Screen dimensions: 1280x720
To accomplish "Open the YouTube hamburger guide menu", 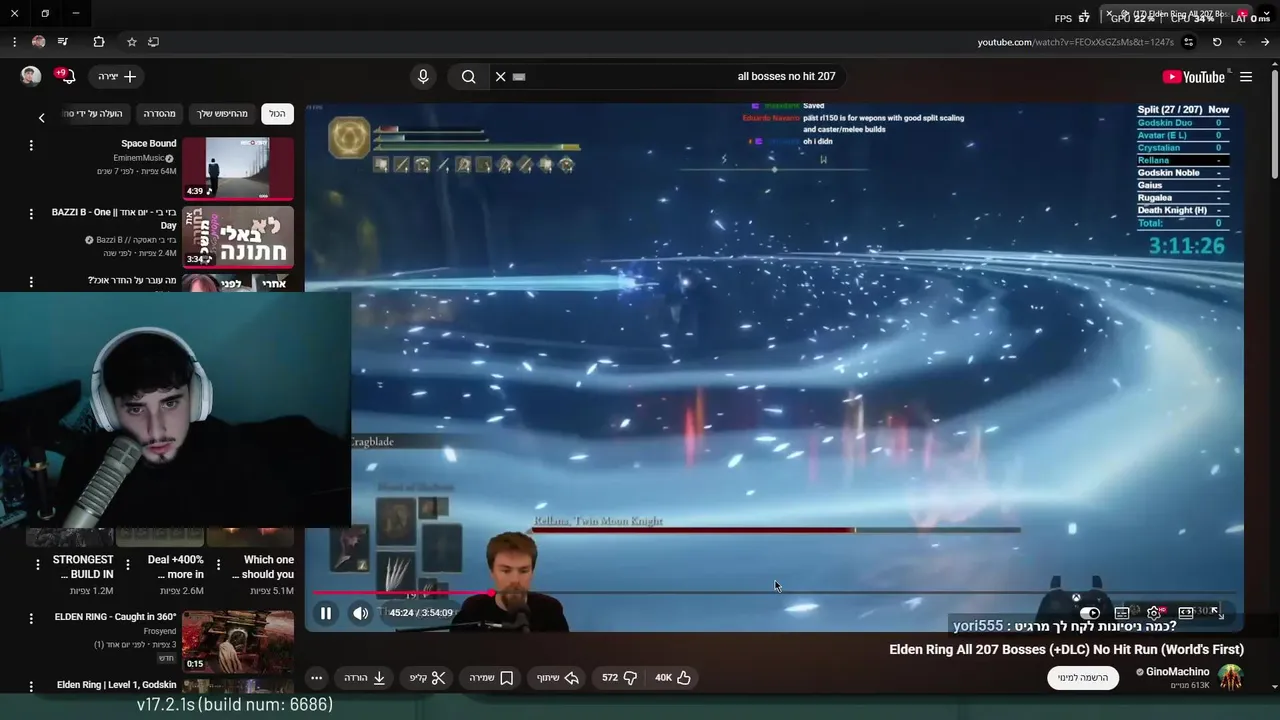I will [1246, 77].
